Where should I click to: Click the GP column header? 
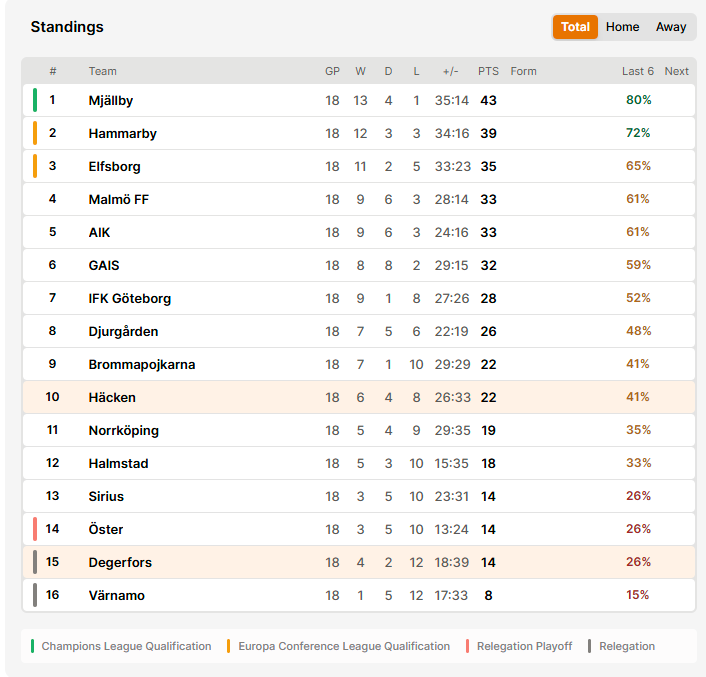(332, 71)
